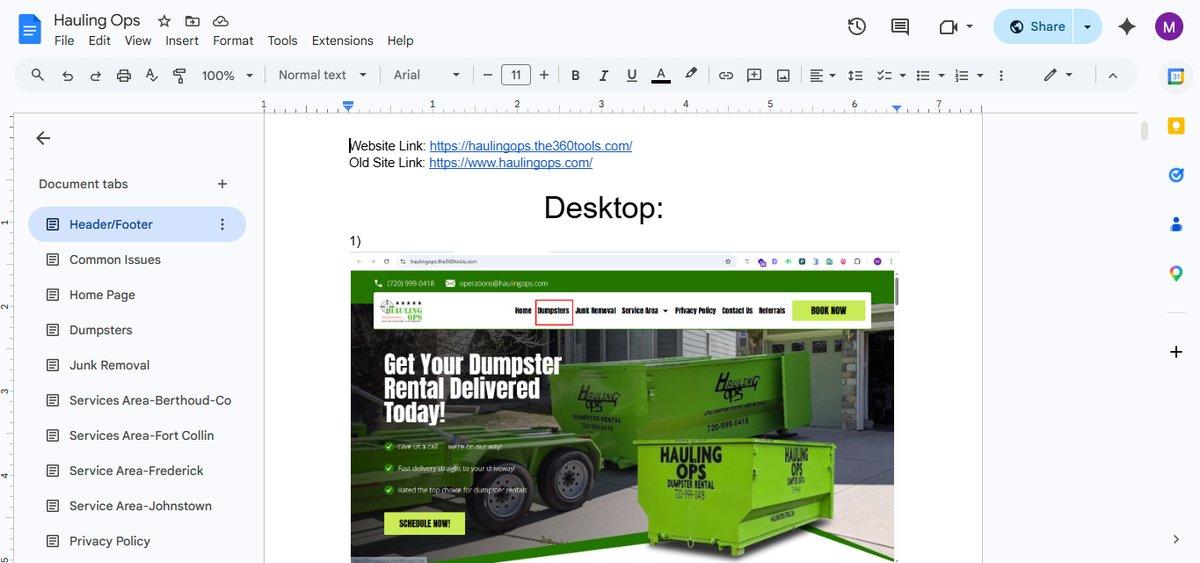Undo the last action

[x=67, y=75]
